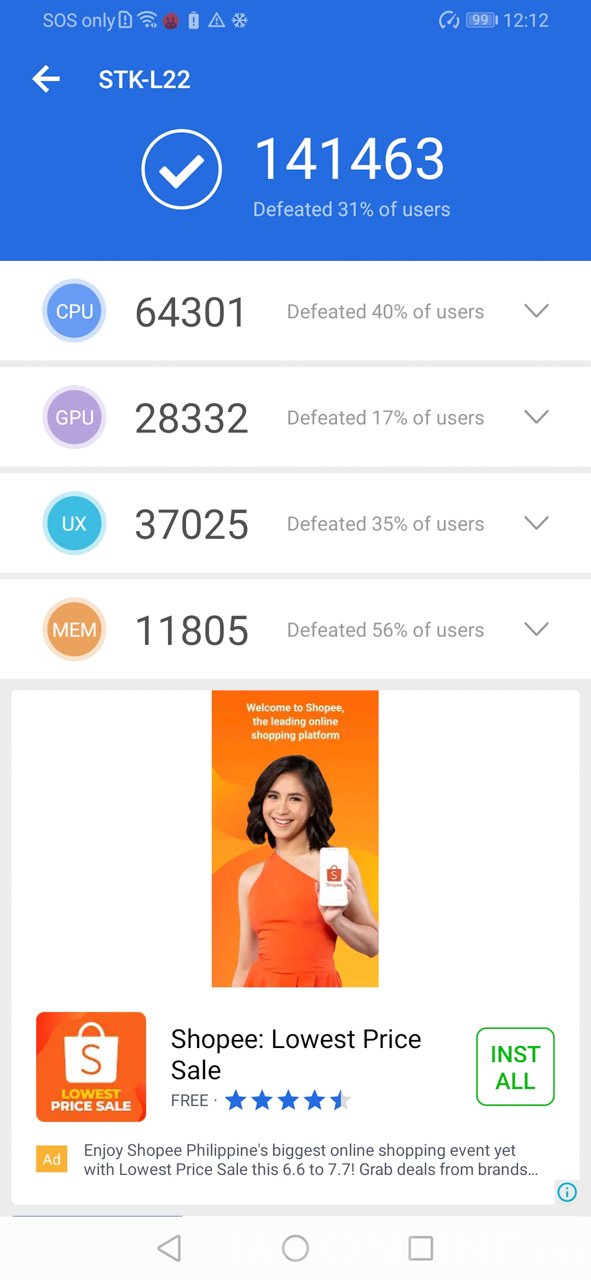Tap the Android home circle button

point(295,1248)
